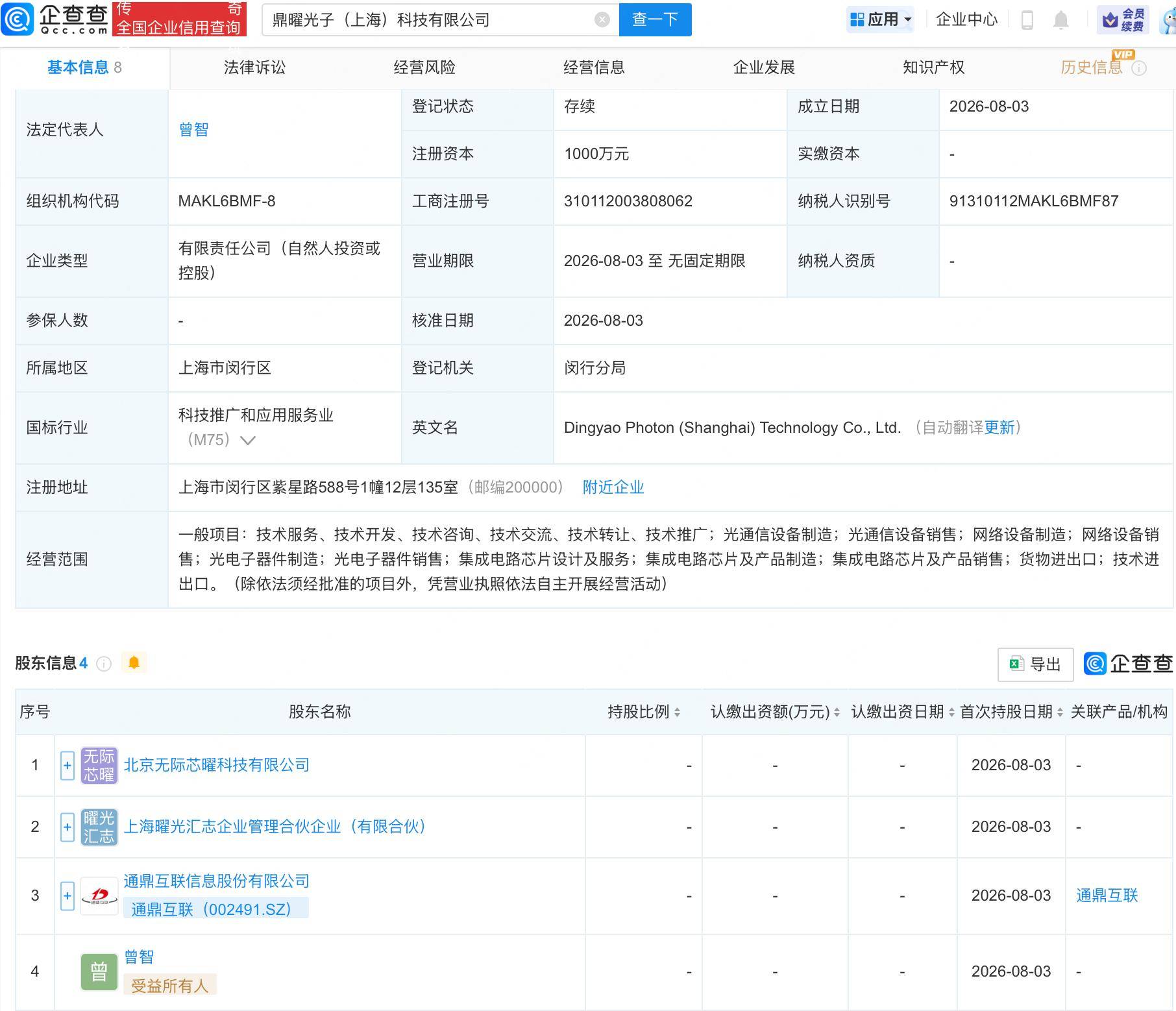This screenshot has width=1176, height=1011.
Task: Click the orange alert bell beside 股东信息
Action: pyautogui.click(x=134, y=663)
